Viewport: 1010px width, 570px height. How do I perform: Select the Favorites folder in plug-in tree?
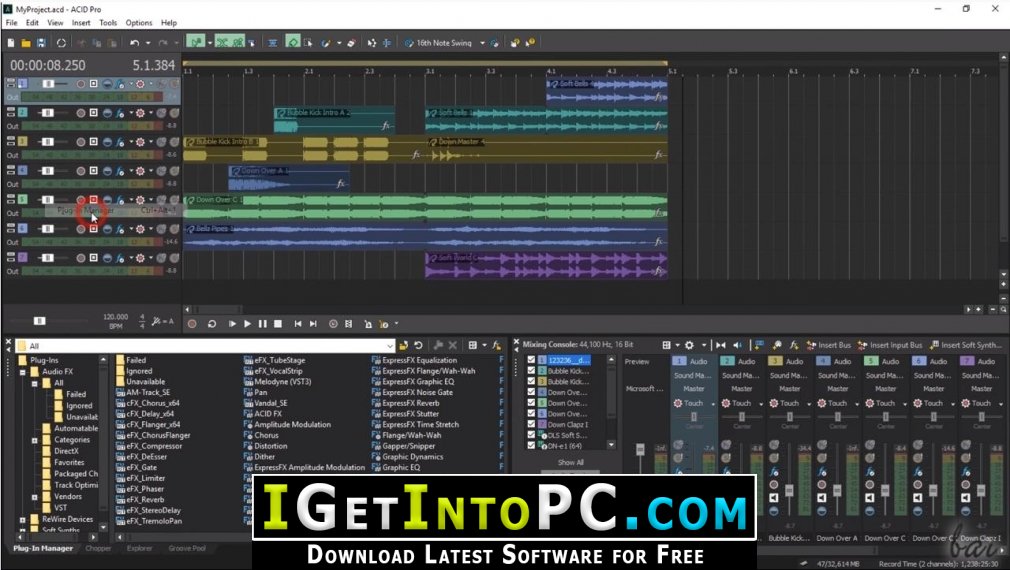point(69,462)
